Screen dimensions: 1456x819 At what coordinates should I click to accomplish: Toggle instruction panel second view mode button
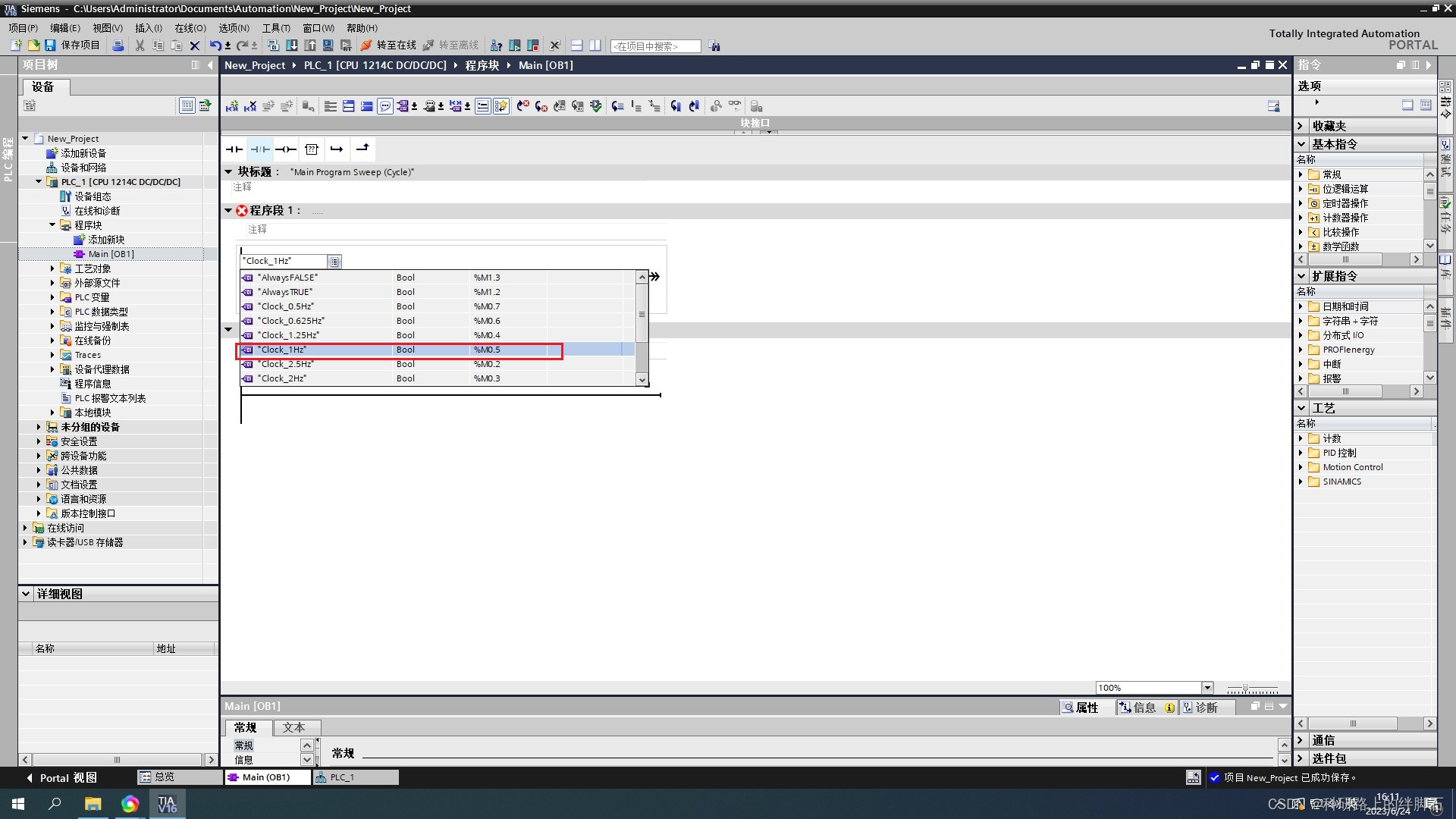click(x=1426, y=105)
